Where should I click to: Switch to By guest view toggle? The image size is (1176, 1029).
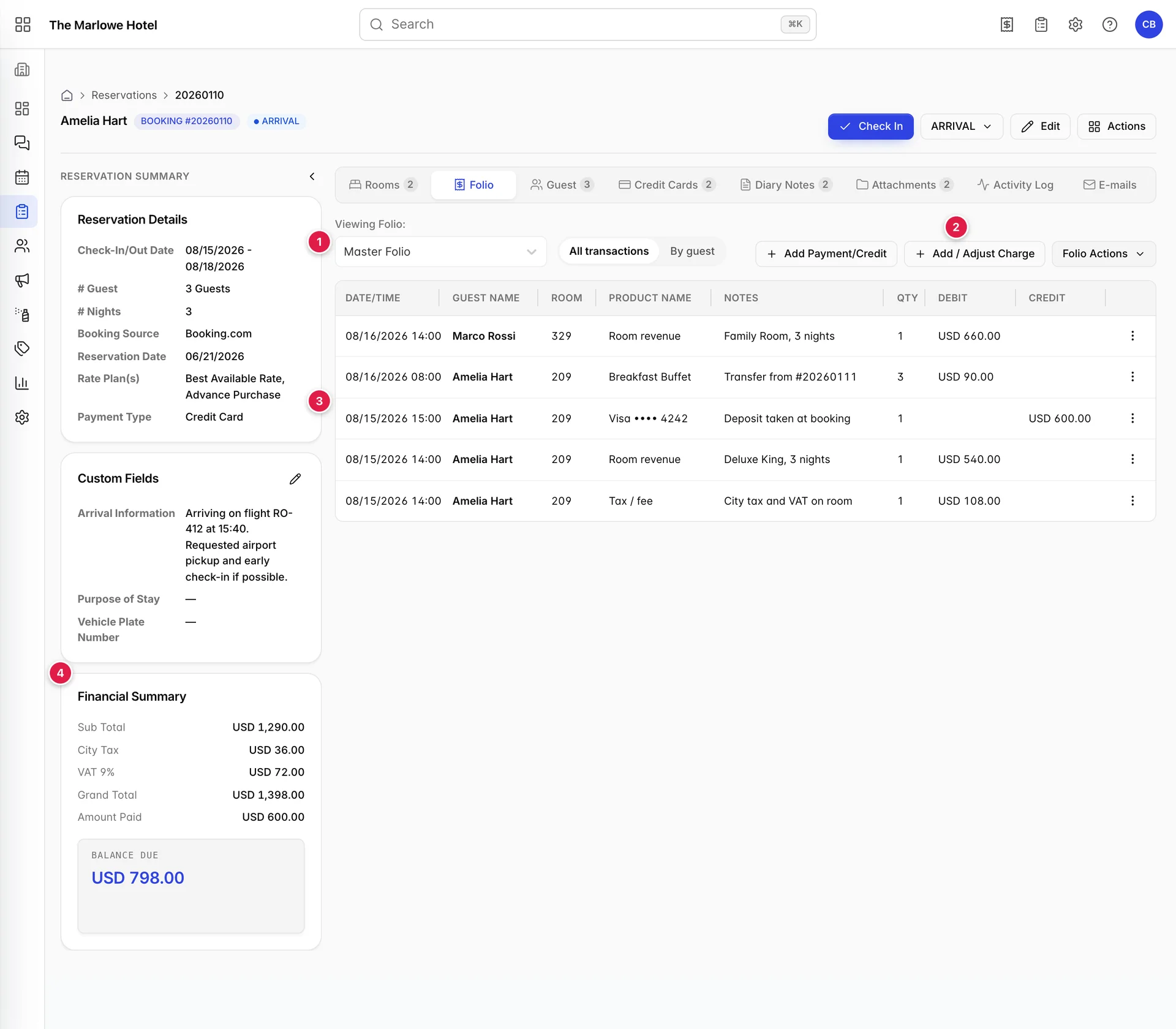692,251
